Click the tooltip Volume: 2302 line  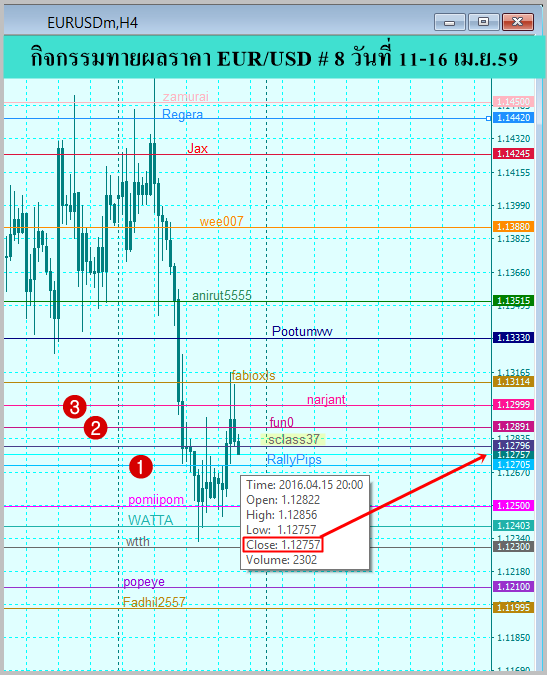click(x=281, y=560)
